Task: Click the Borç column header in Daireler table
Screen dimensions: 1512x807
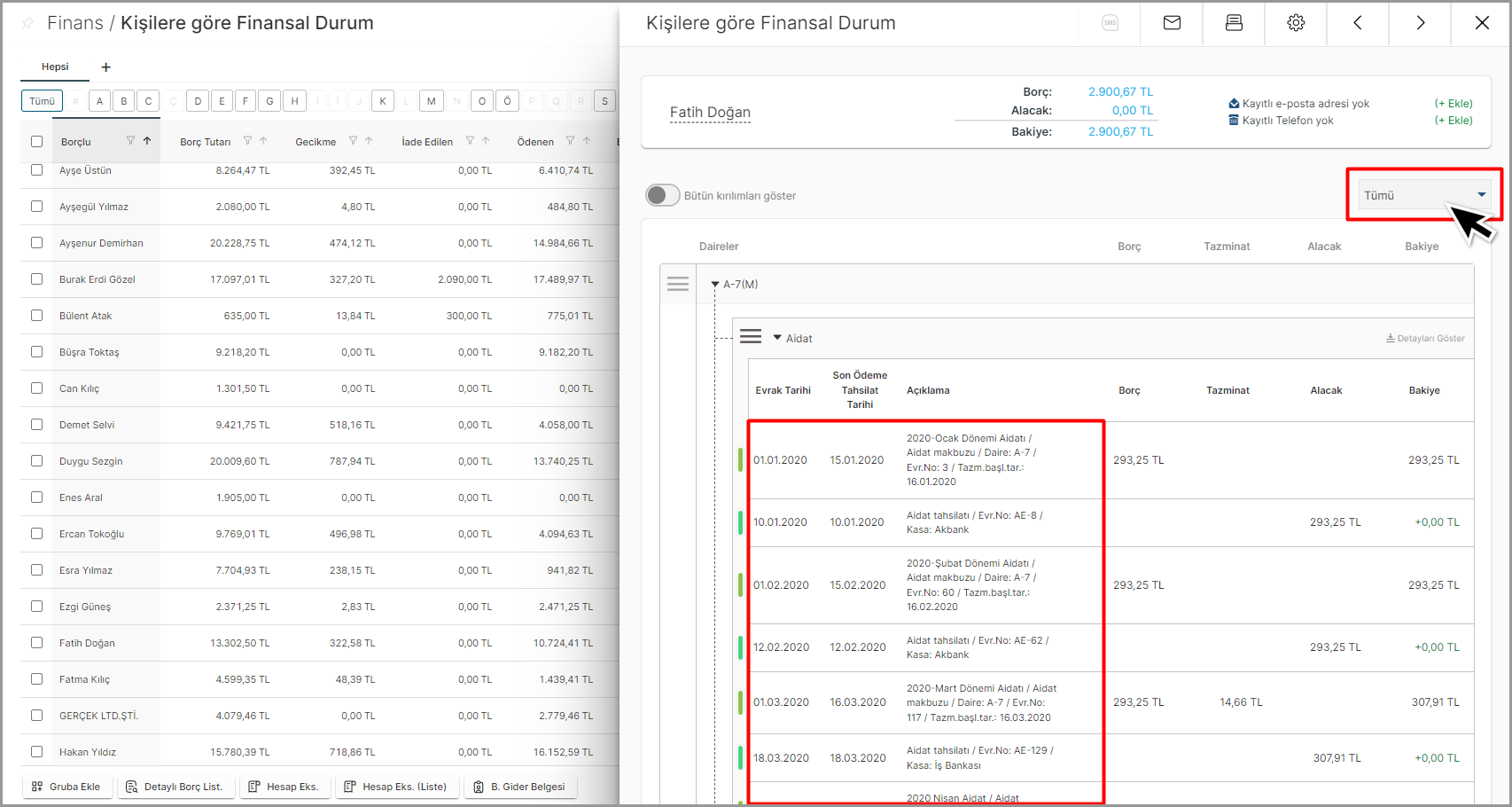Action: [1129, 247]
